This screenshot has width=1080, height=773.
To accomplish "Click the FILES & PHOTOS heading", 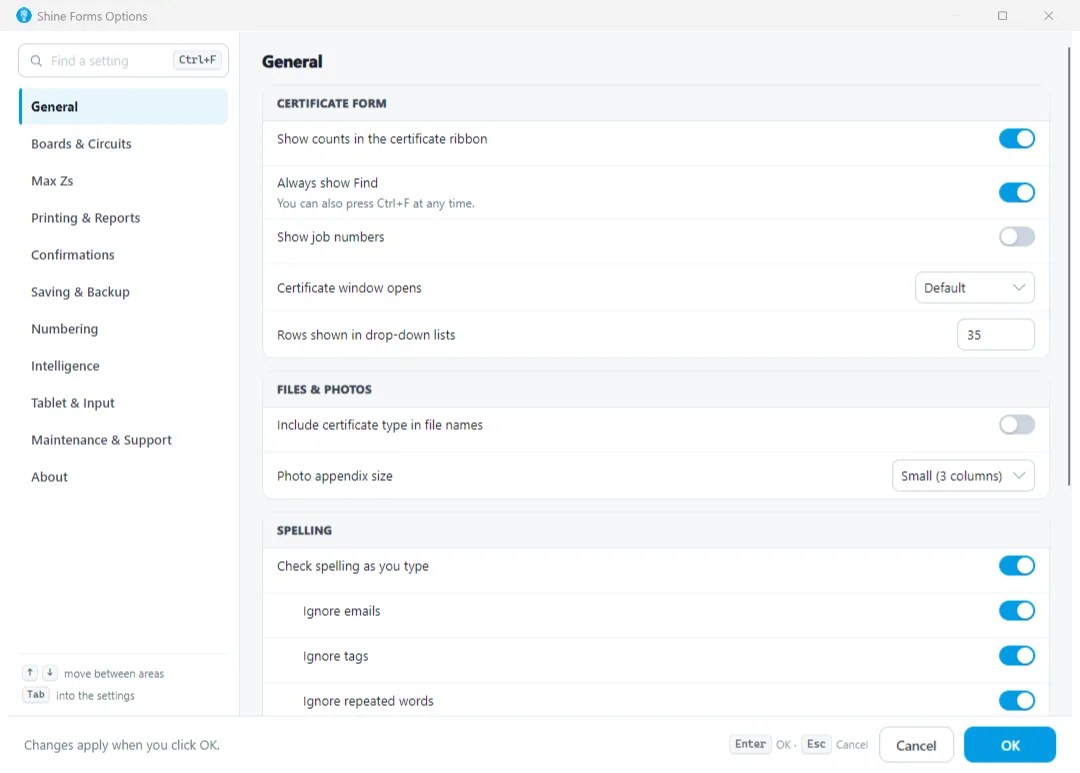I will 324,390.
